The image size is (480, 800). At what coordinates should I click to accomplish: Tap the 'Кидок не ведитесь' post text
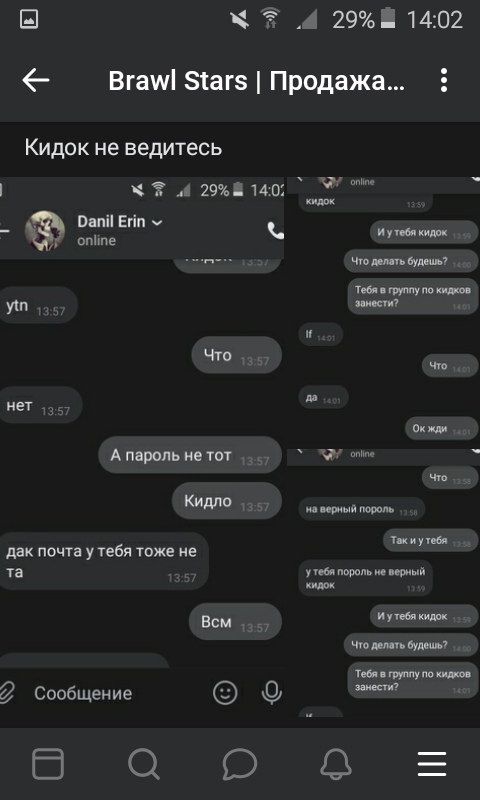(x=123, y=148)
